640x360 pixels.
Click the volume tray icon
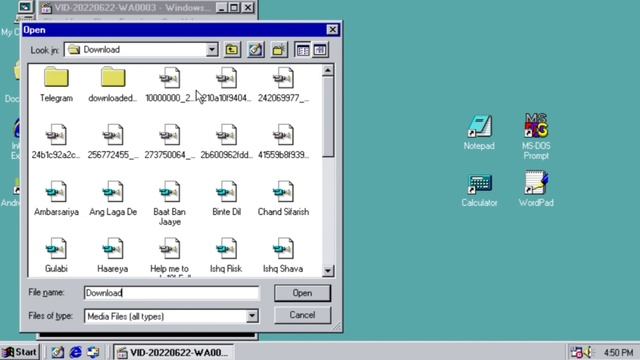tap(588, 352)
